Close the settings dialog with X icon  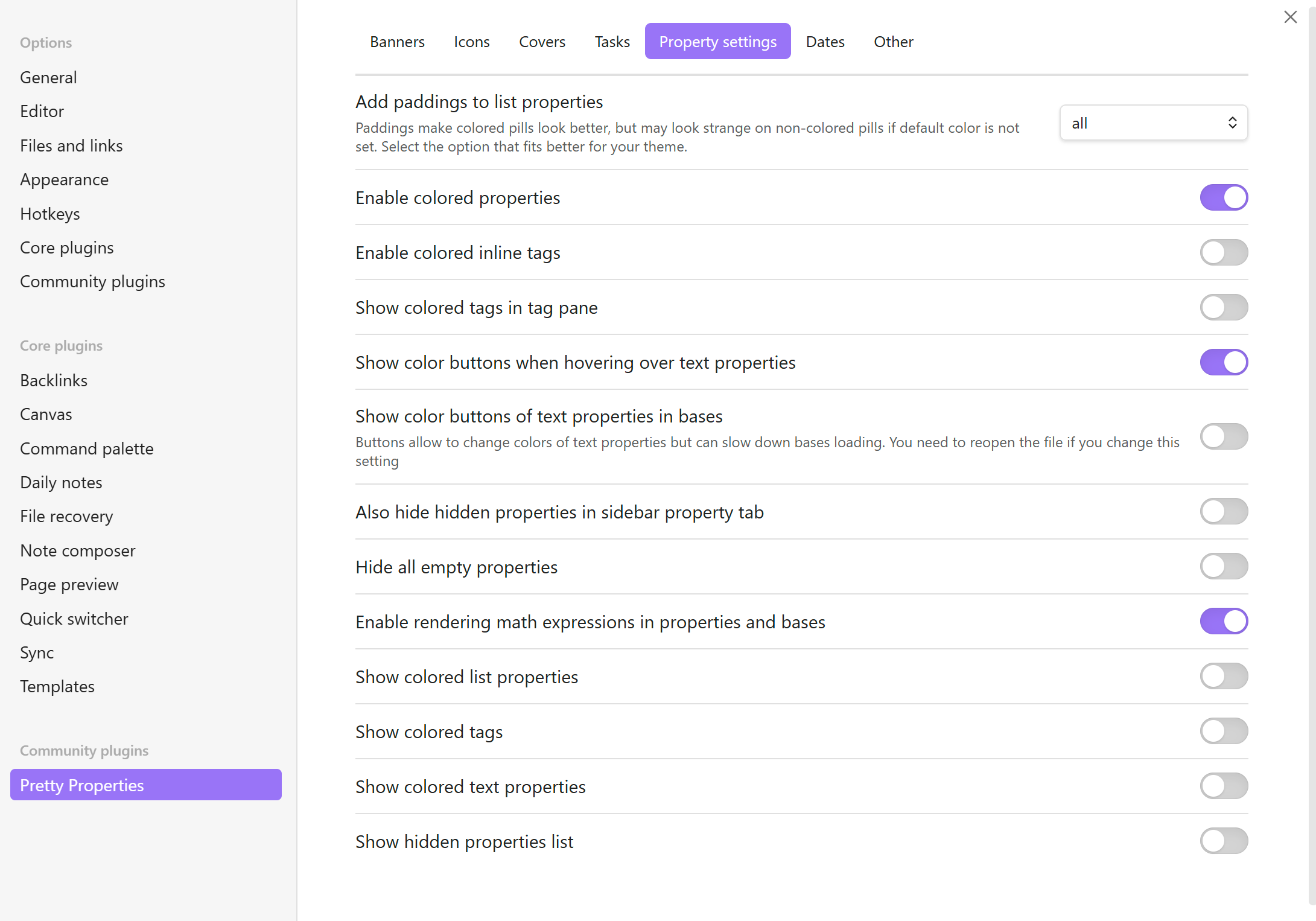click(x=1290, y=17)
